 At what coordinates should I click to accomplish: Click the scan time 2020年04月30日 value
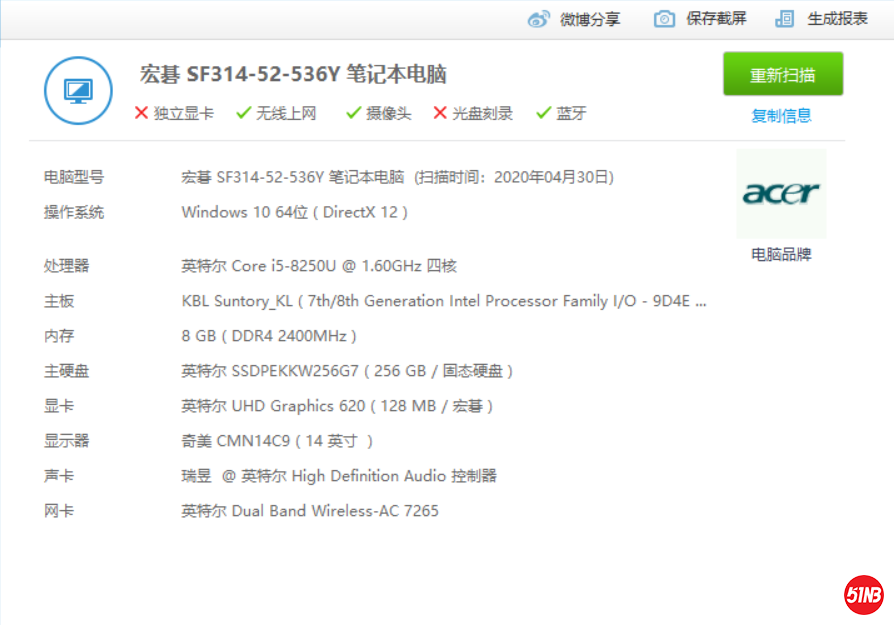pyautogui.click(x=550, y=177)
